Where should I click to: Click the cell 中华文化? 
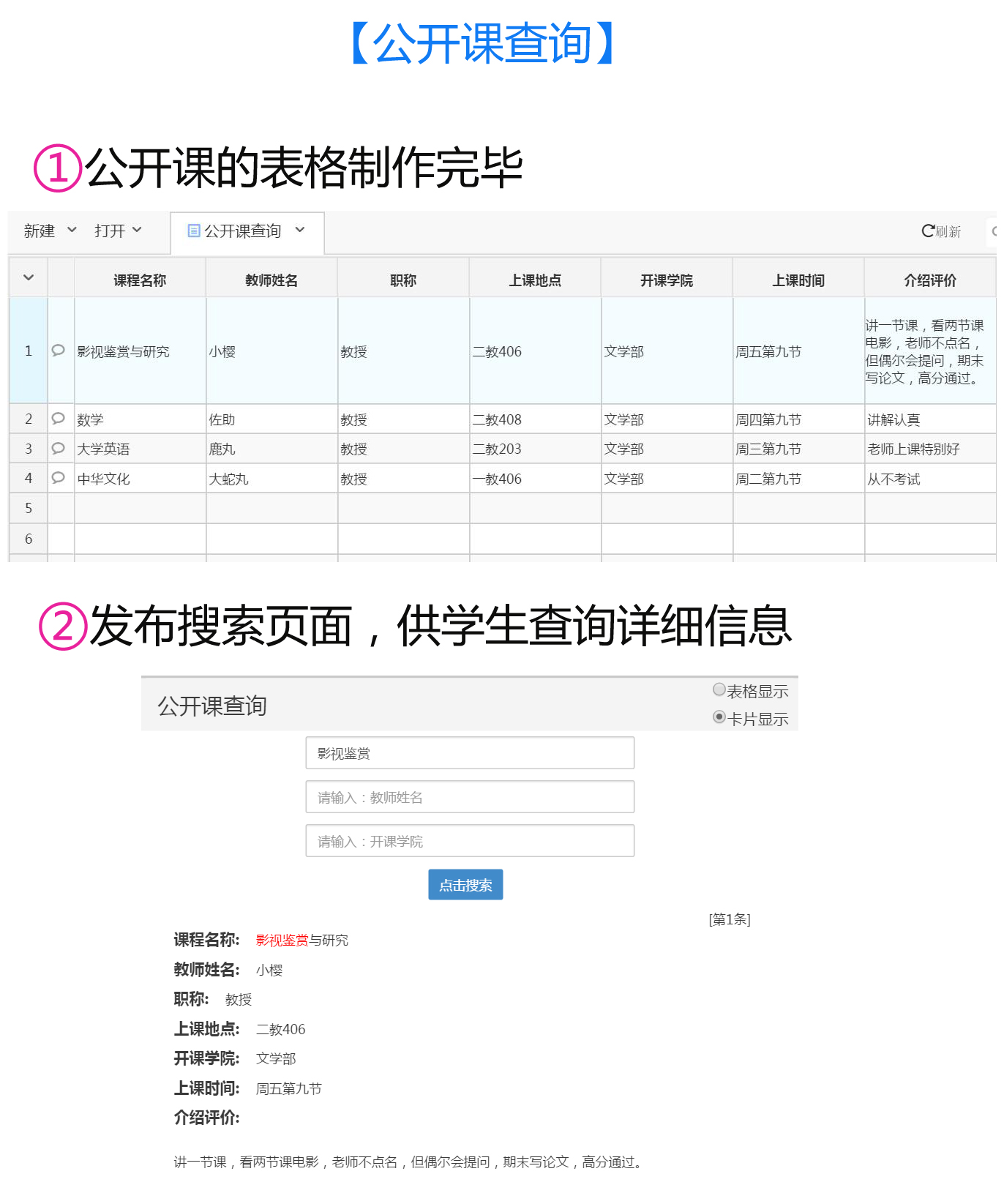coord(140,478)
